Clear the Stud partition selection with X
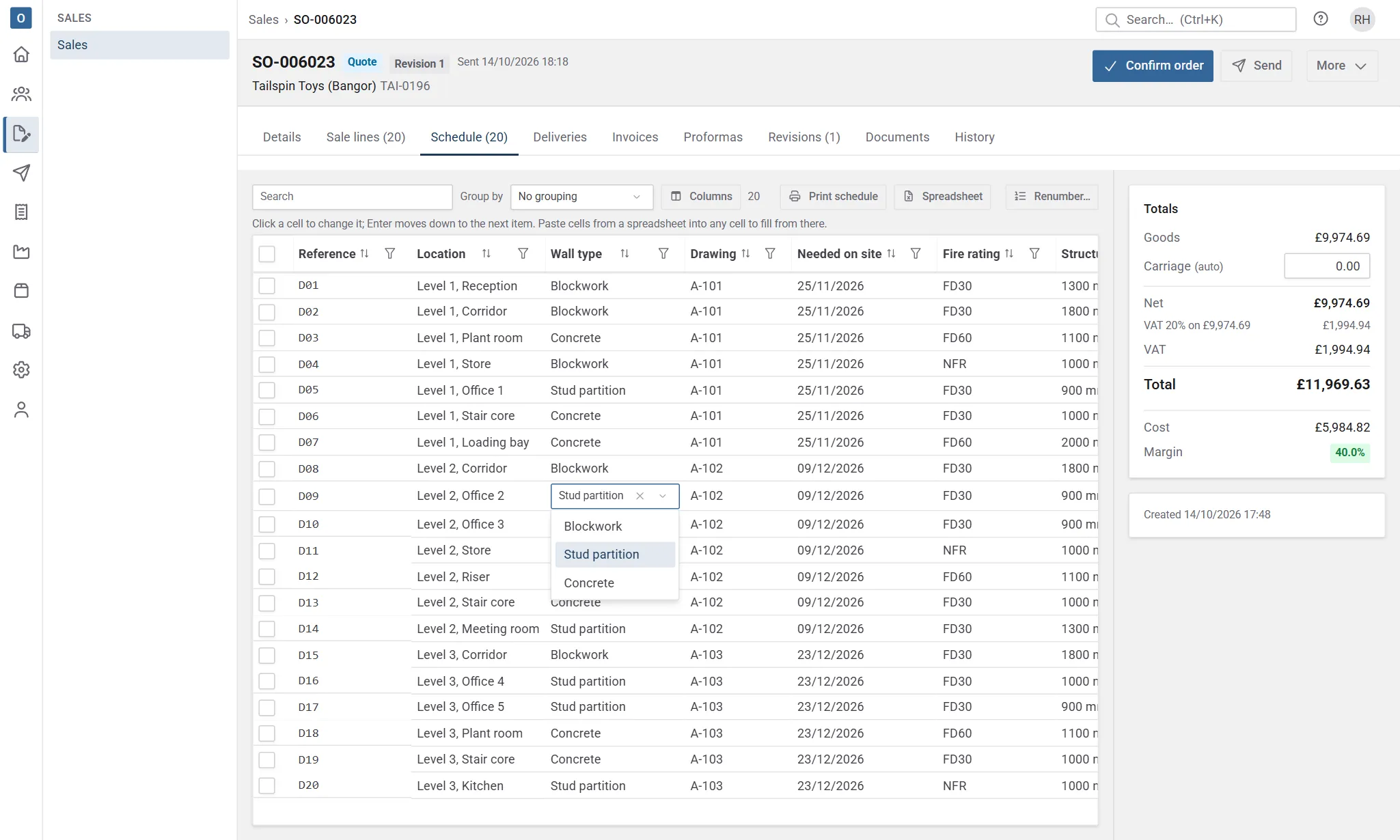The height and width of the screenshot is (840, 1400). pos(640,496)
